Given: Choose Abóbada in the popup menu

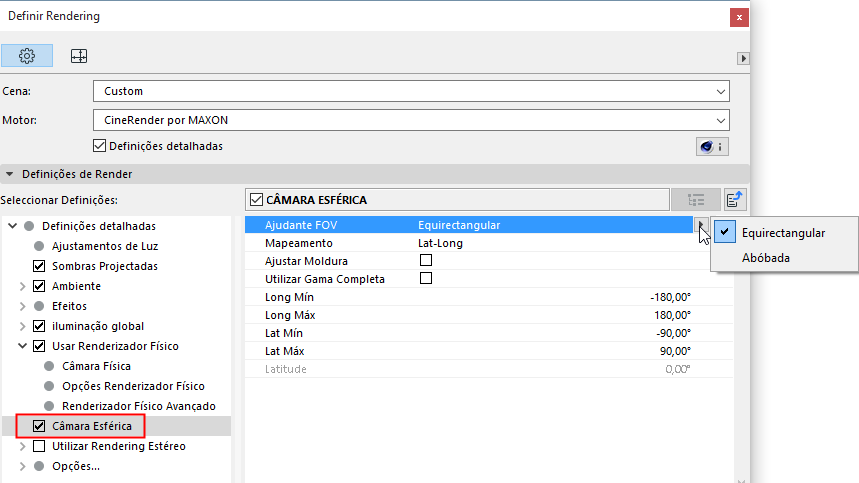Looking at the screenshot, I should point(766,258).
